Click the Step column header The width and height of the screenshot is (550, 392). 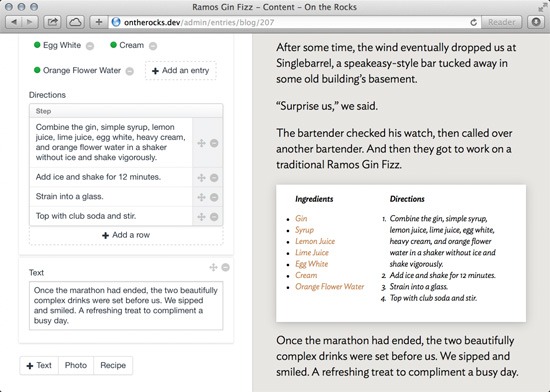point(126,111)
